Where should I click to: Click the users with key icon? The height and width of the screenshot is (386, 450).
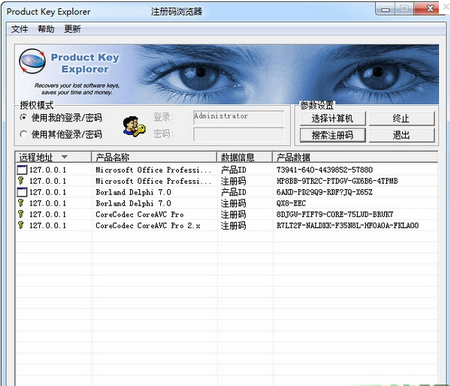coord(134,126)
